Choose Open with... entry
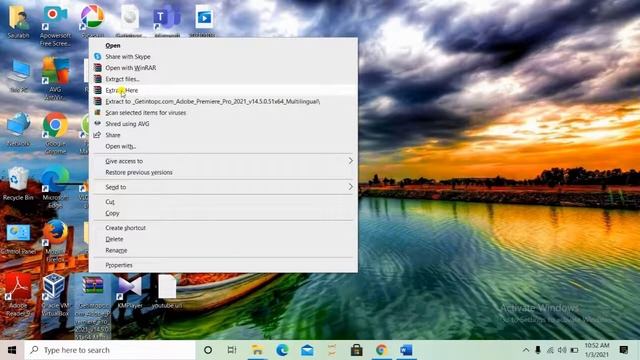The image size is (640, 360). pos(223,146)
